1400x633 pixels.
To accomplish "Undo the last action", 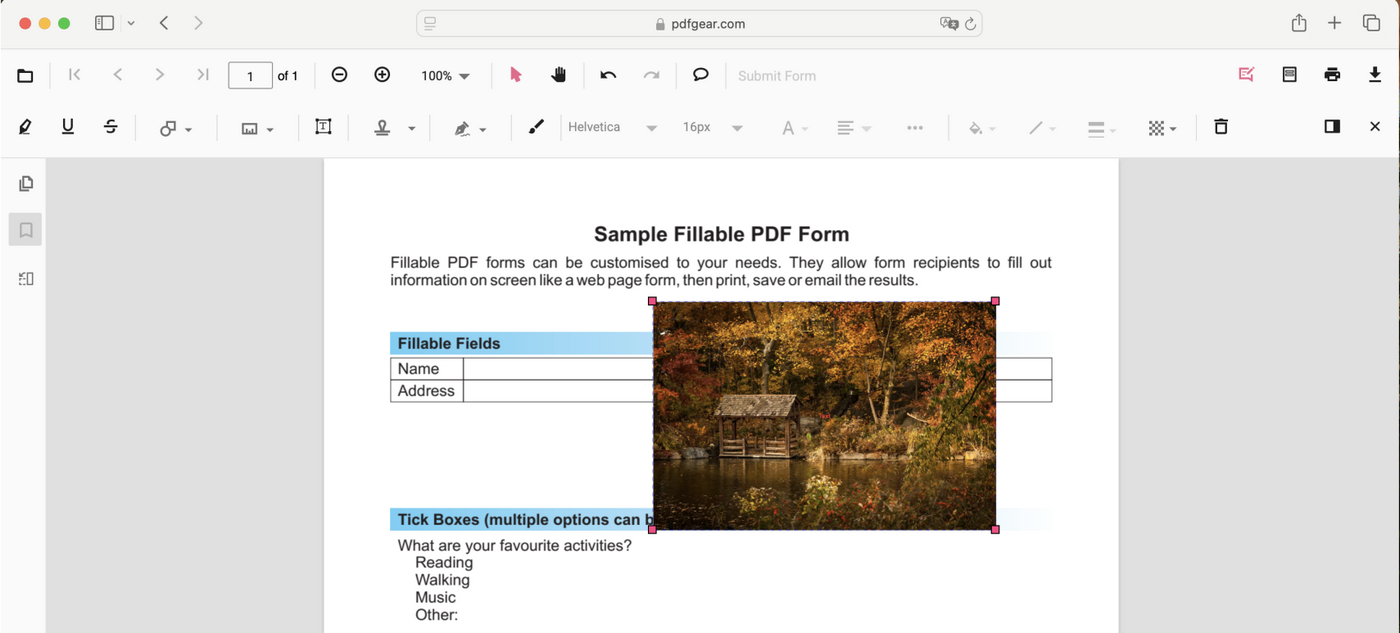I will point(608,75).
